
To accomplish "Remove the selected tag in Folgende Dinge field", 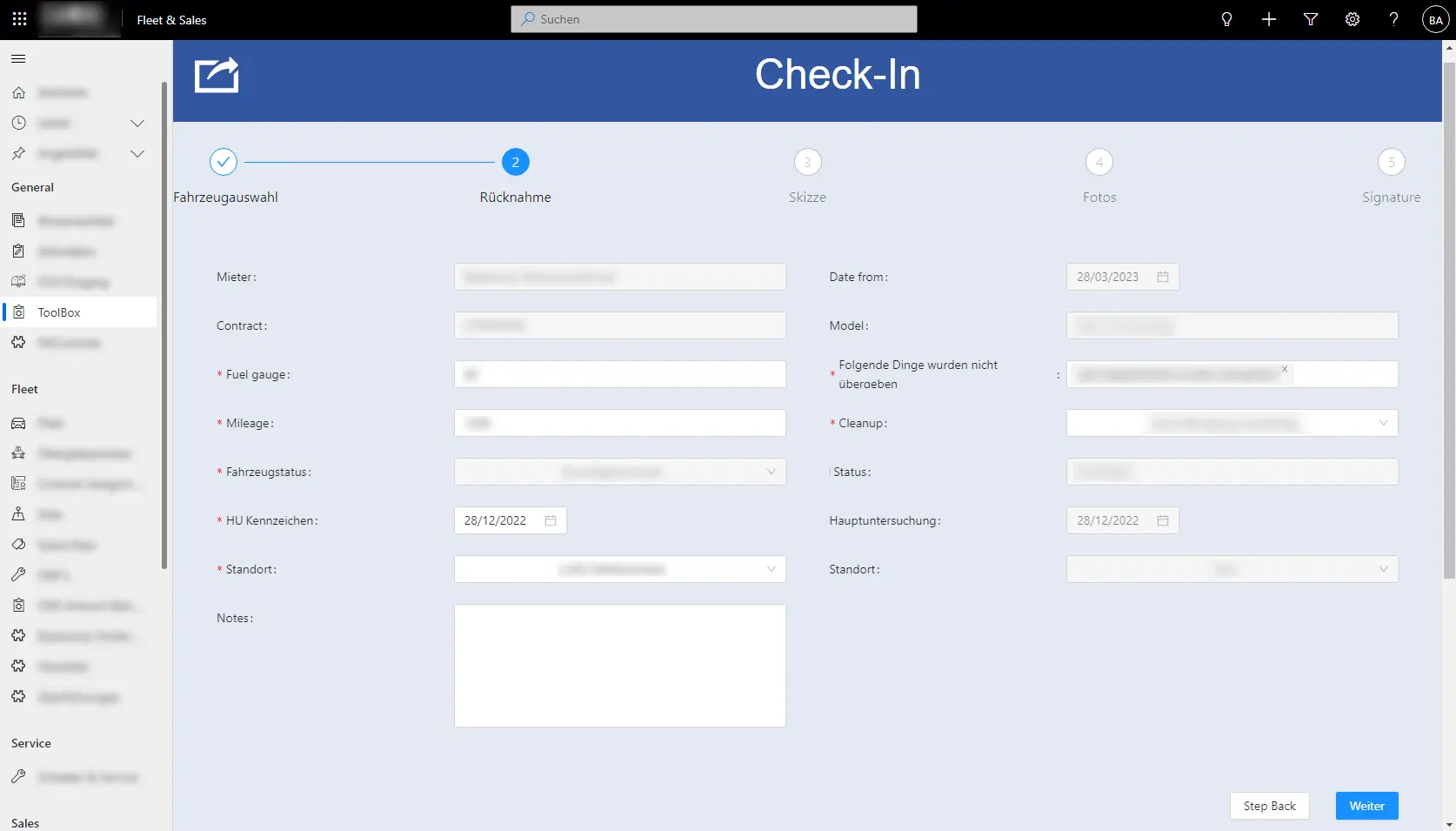I will pos(1284,369).
